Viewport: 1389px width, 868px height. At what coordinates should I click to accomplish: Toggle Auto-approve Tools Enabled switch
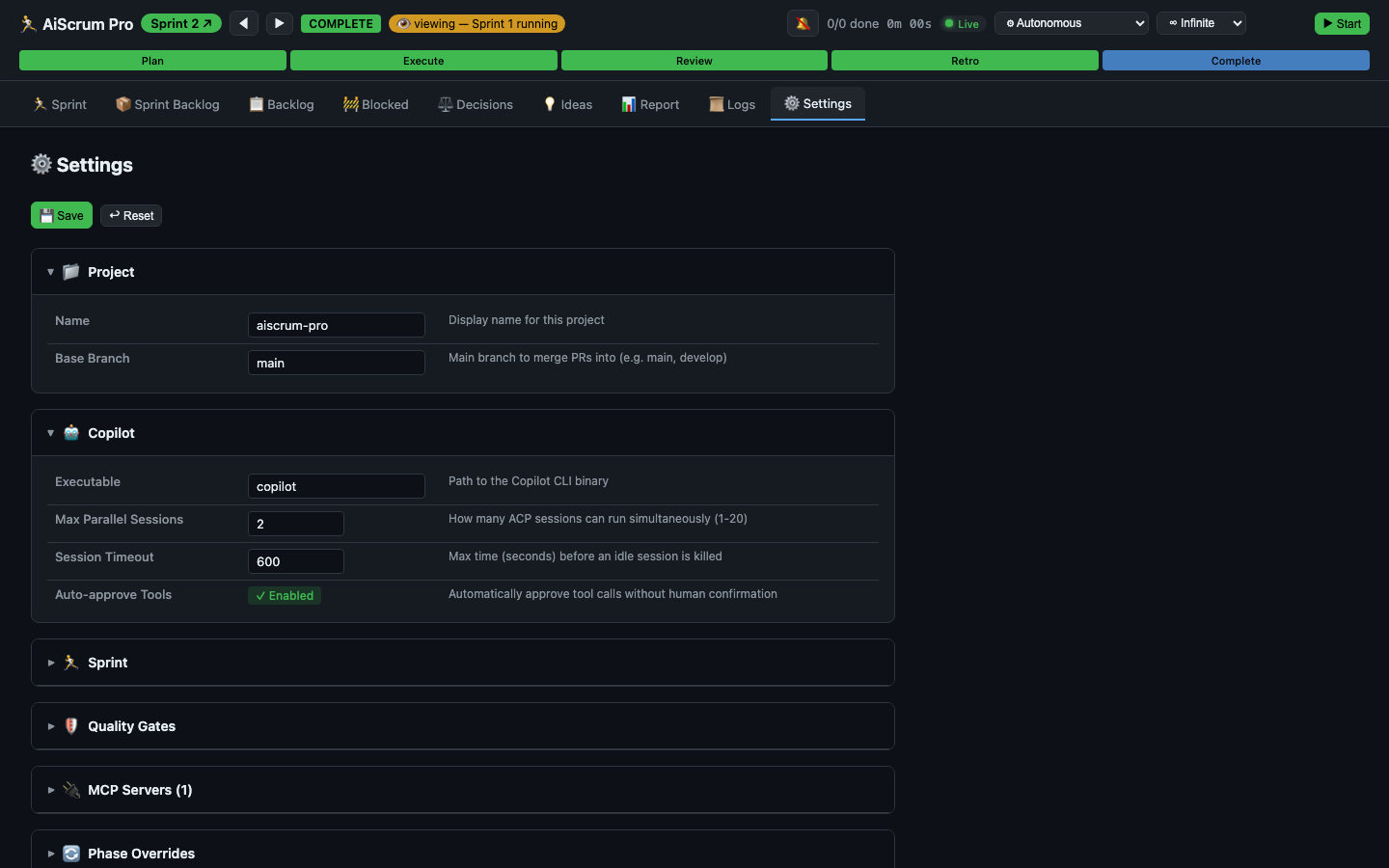[x=285, y=596]
